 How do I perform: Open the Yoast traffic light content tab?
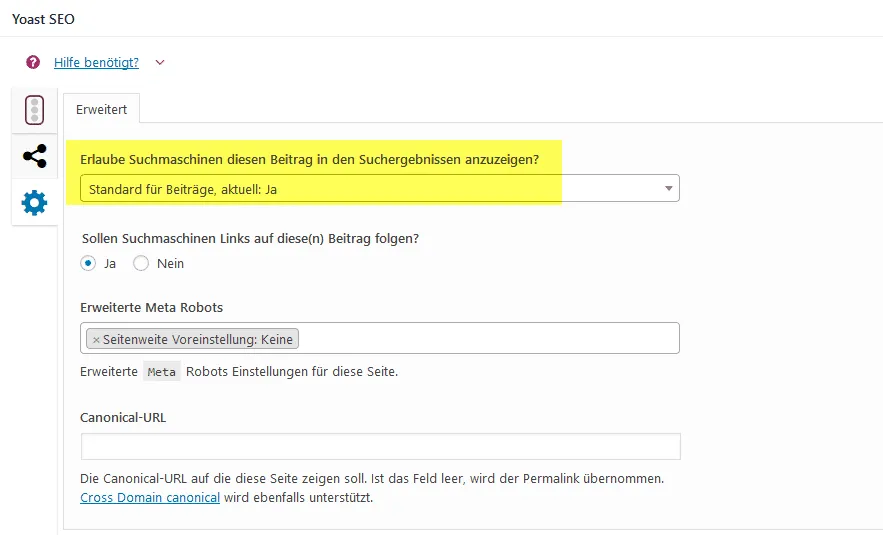pos(34,110)
